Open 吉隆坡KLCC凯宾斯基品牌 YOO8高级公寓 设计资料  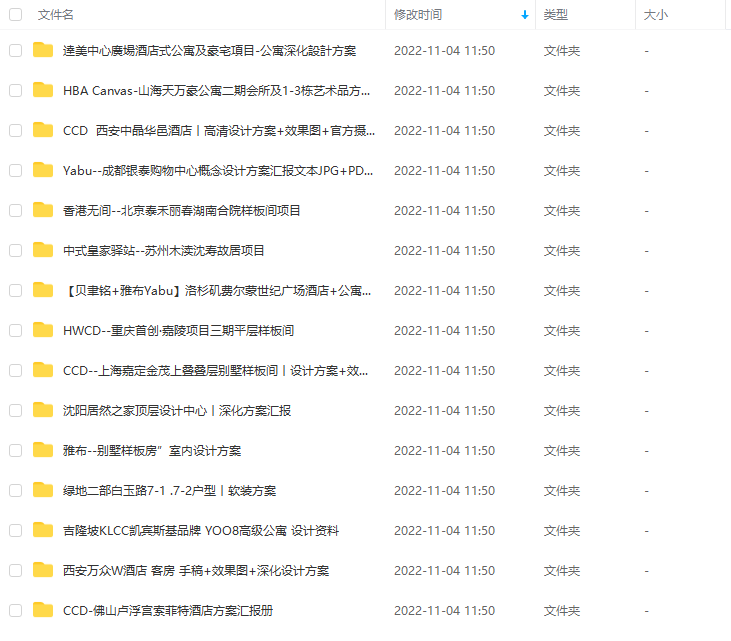coord(201,532)
